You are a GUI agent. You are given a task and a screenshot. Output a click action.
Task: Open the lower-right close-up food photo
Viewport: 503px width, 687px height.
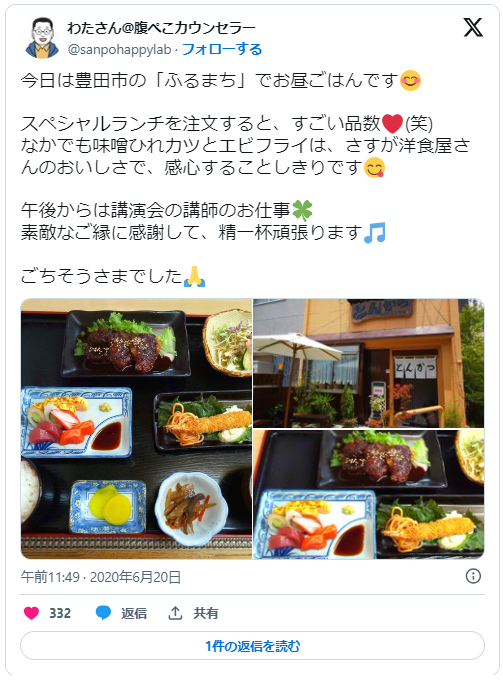369,494
